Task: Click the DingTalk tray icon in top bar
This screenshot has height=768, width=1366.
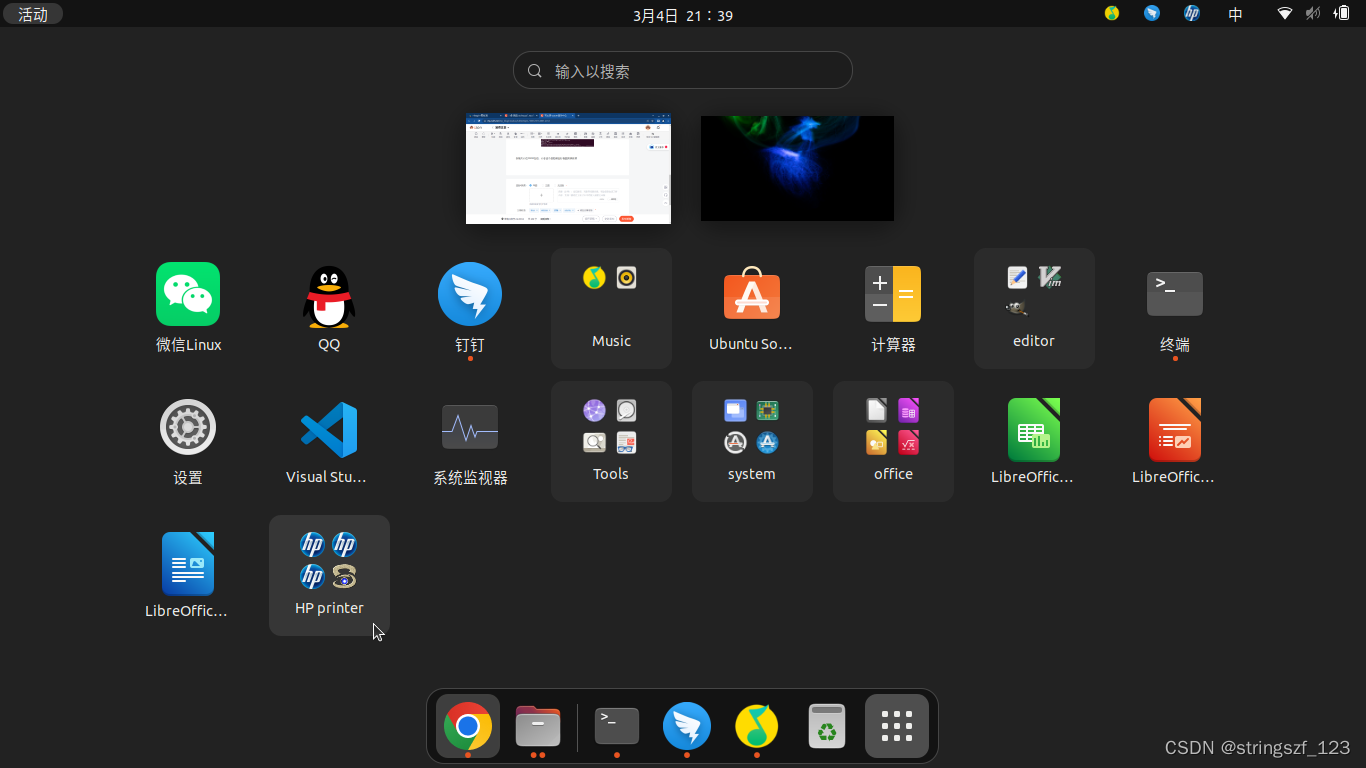Action: (x=1152, y=14)
